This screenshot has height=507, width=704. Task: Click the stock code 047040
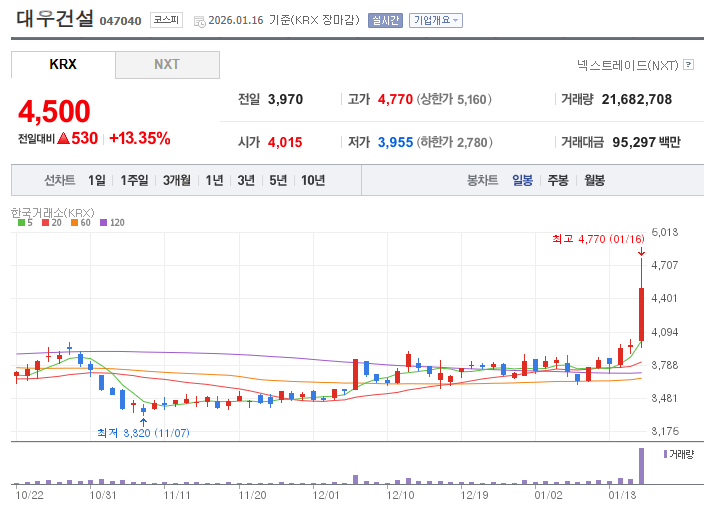pos(120,21)
